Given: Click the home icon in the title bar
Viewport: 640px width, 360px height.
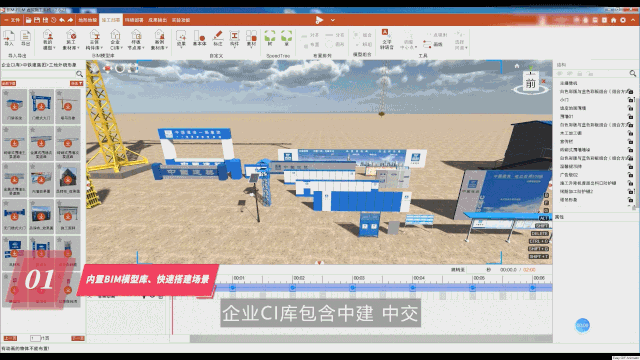Looking at the screenshot, I should pos(613,20).
